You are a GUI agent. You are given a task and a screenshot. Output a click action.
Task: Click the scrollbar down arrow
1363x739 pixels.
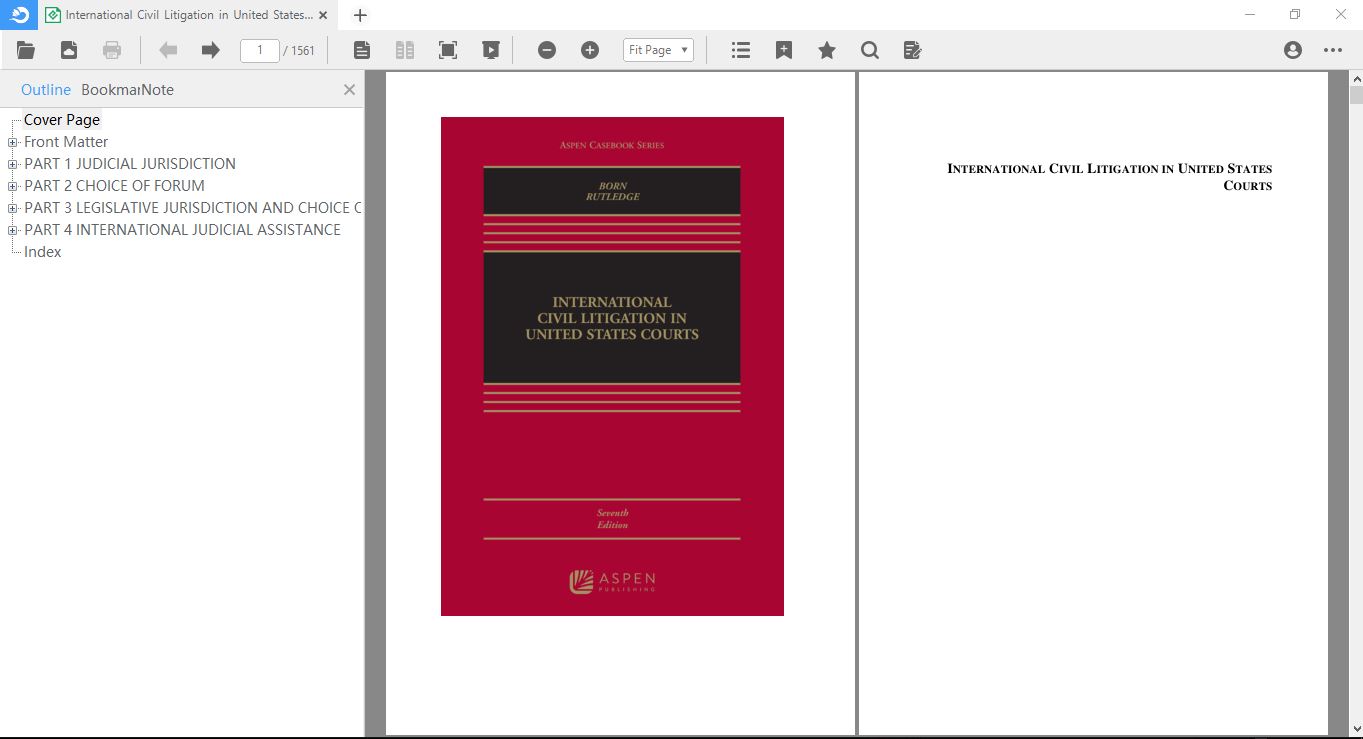[x=1356, y=729]
